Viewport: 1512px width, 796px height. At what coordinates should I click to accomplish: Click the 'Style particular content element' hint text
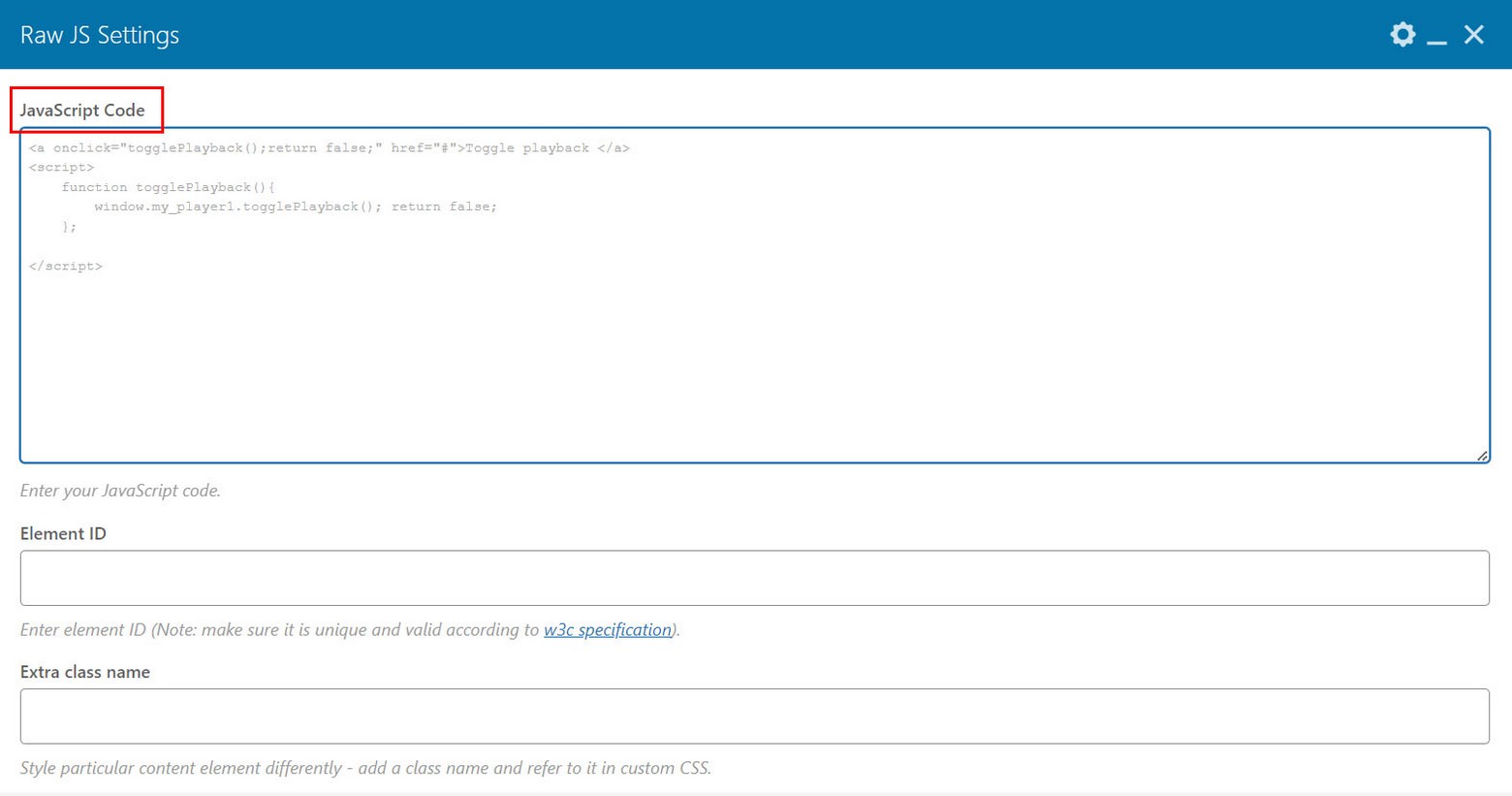[365, 769]
